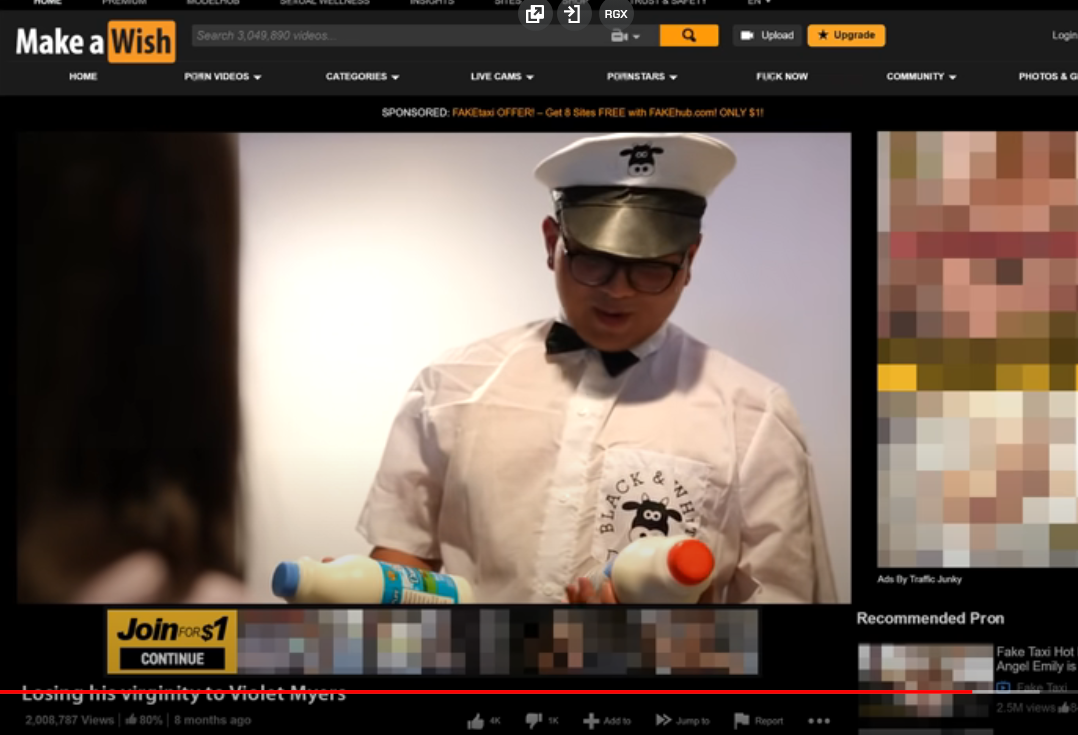Click the orange magnifier search button
1078x735 pixels.
[x=688, y=36]
